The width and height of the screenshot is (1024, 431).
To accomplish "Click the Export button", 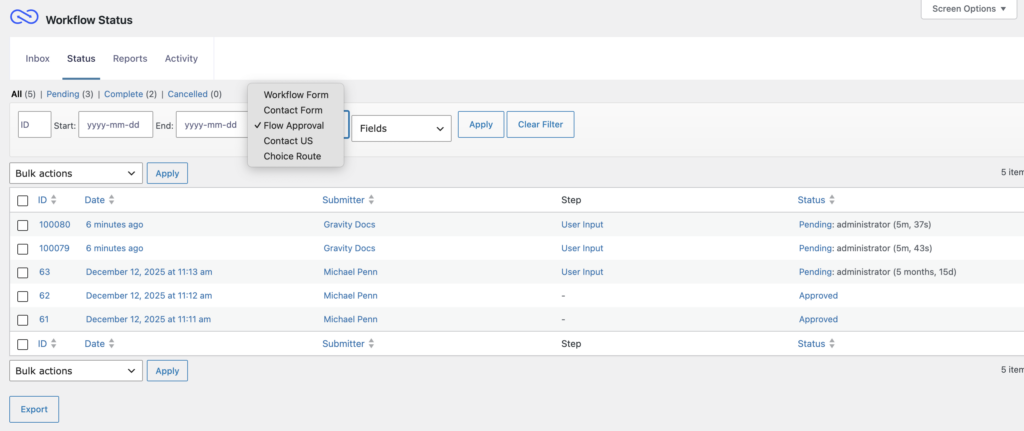I will [x=34, y=409].
